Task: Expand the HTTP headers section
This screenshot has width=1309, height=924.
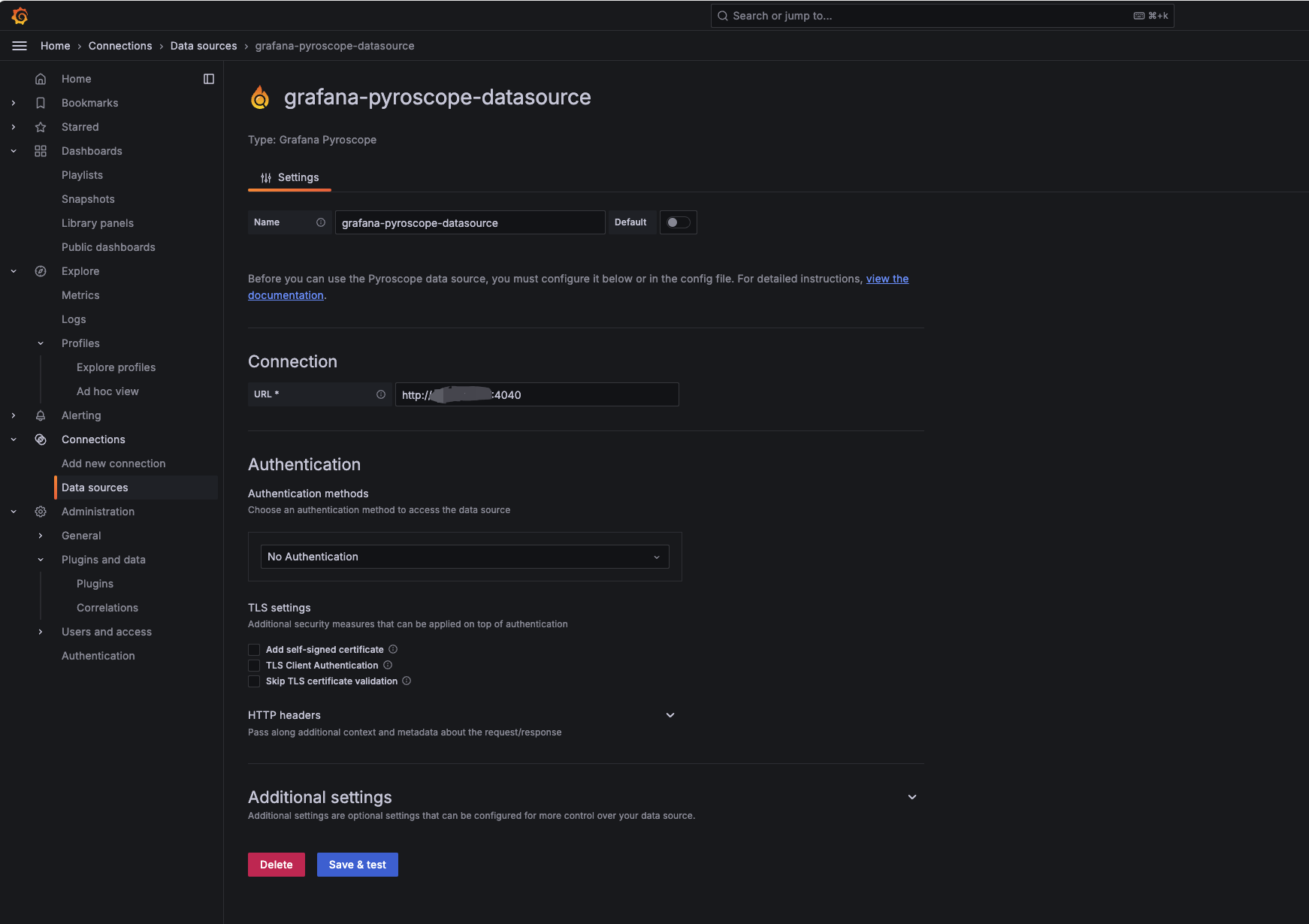Action: (670, 714)
